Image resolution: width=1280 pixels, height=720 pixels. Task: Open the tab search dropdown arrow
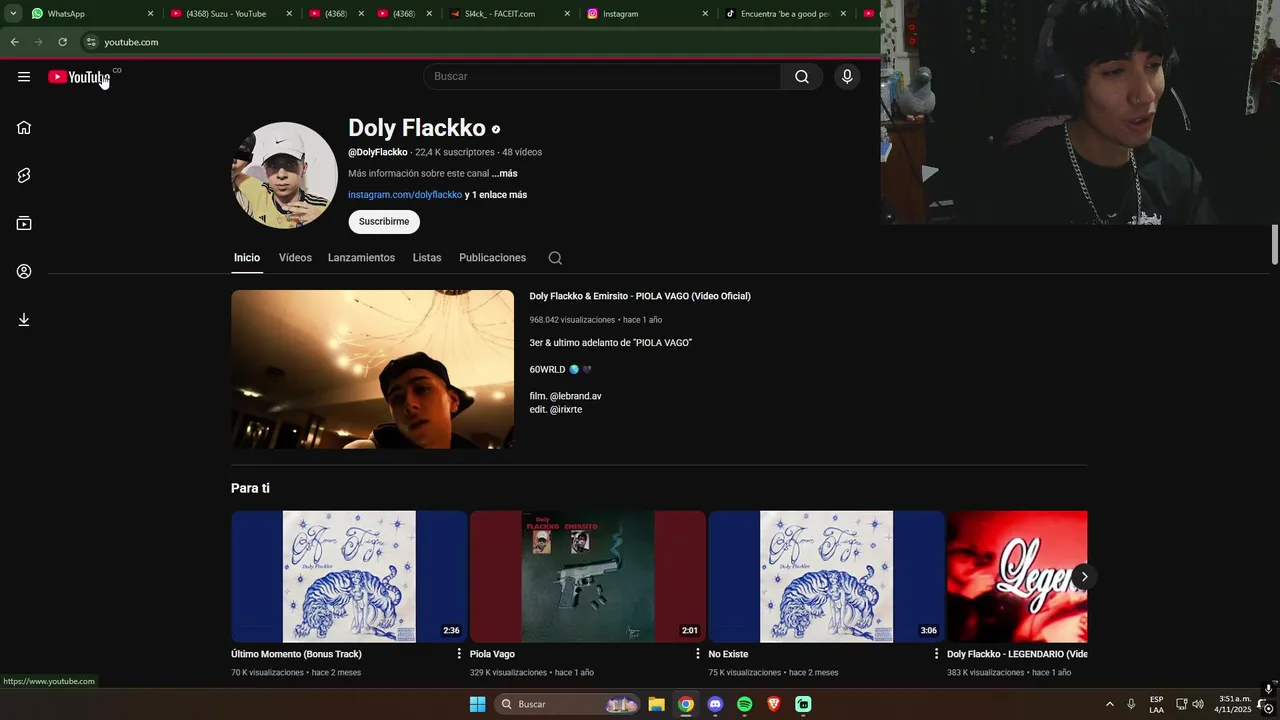(x=13, y=14)
